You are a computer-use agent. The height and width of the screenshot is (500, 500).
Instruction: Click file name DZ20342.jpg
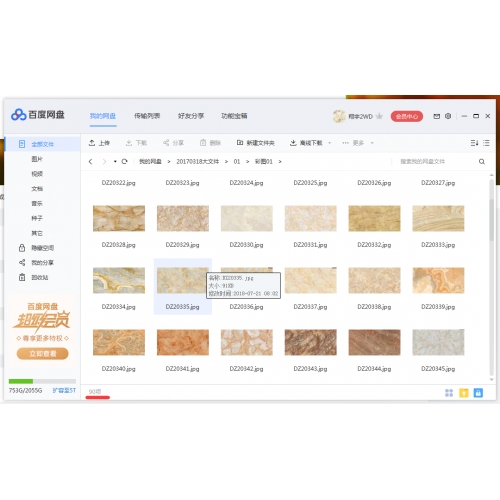(x=246, y=369)
